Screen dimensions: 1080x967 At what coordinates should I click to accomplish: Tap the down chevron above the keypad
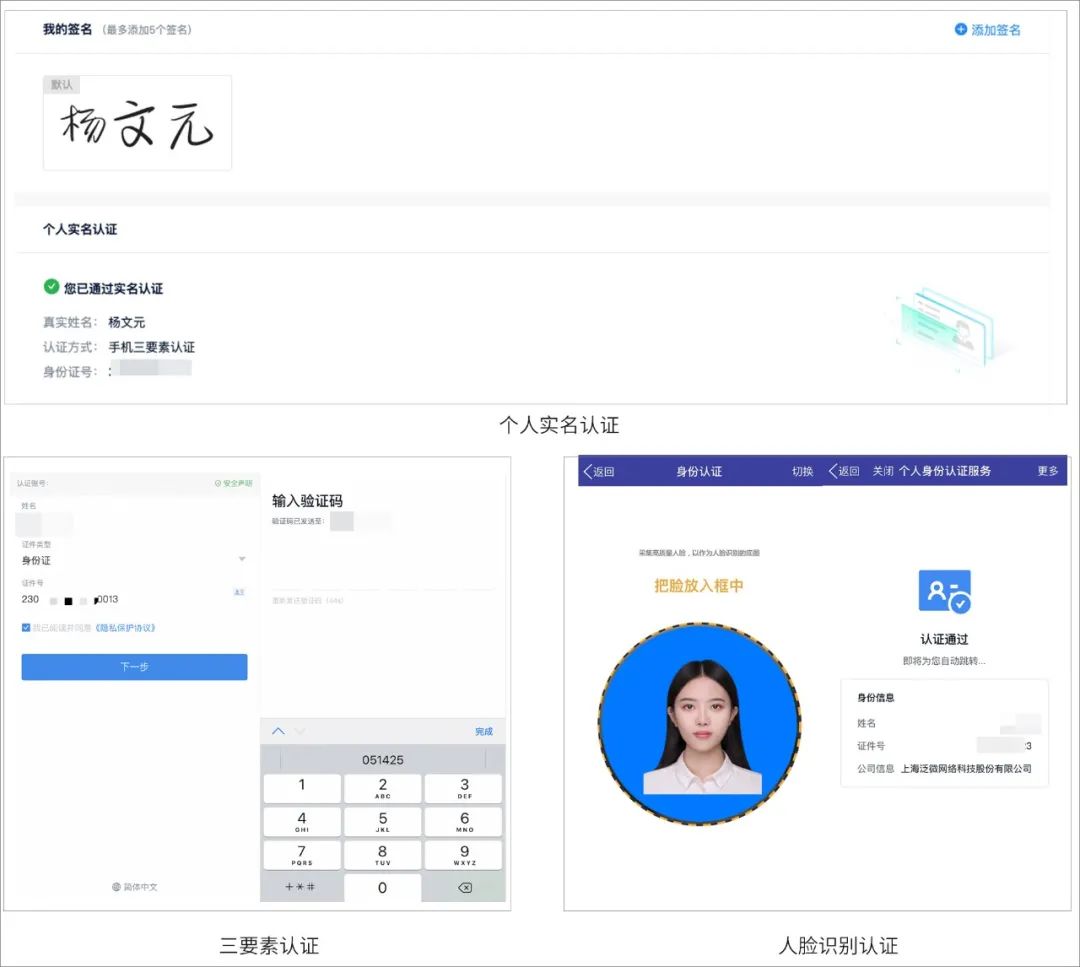[300, 731]
